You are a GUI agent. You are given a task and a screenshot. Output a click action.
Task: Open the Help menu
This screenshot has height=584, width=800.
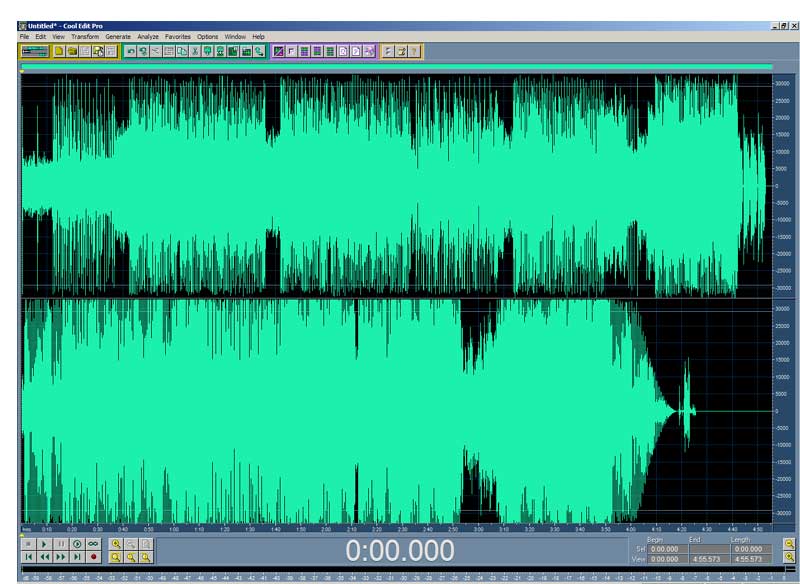[x=258, y=37]
